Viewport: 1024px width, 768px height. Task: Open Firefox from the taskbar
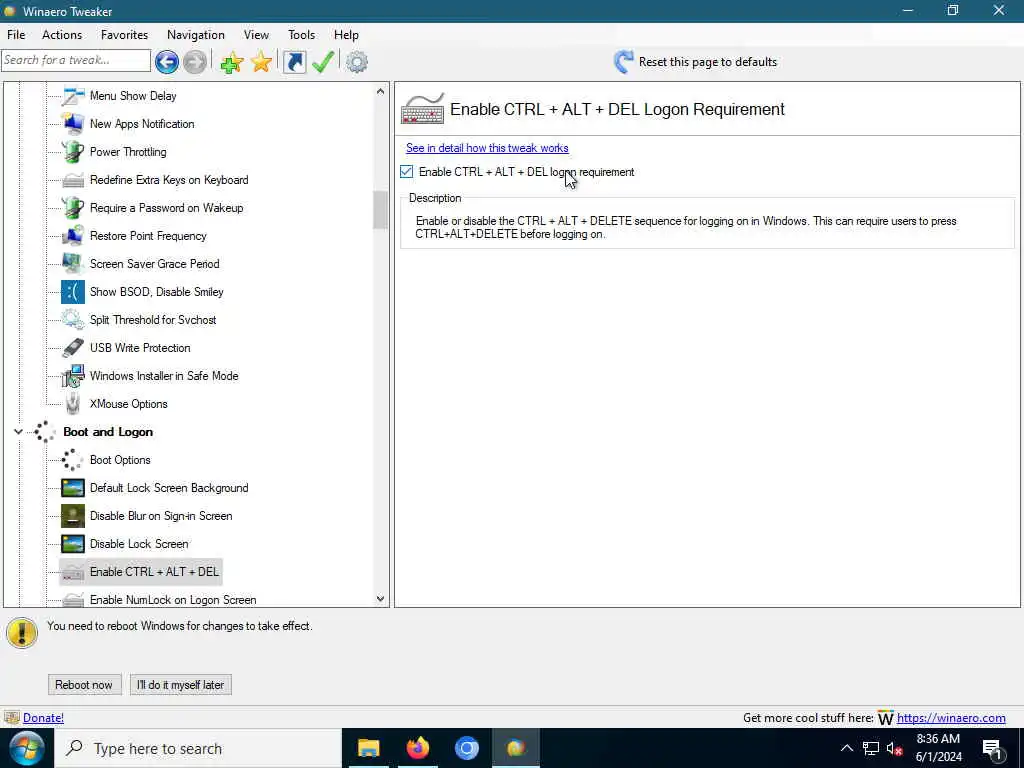418,748
